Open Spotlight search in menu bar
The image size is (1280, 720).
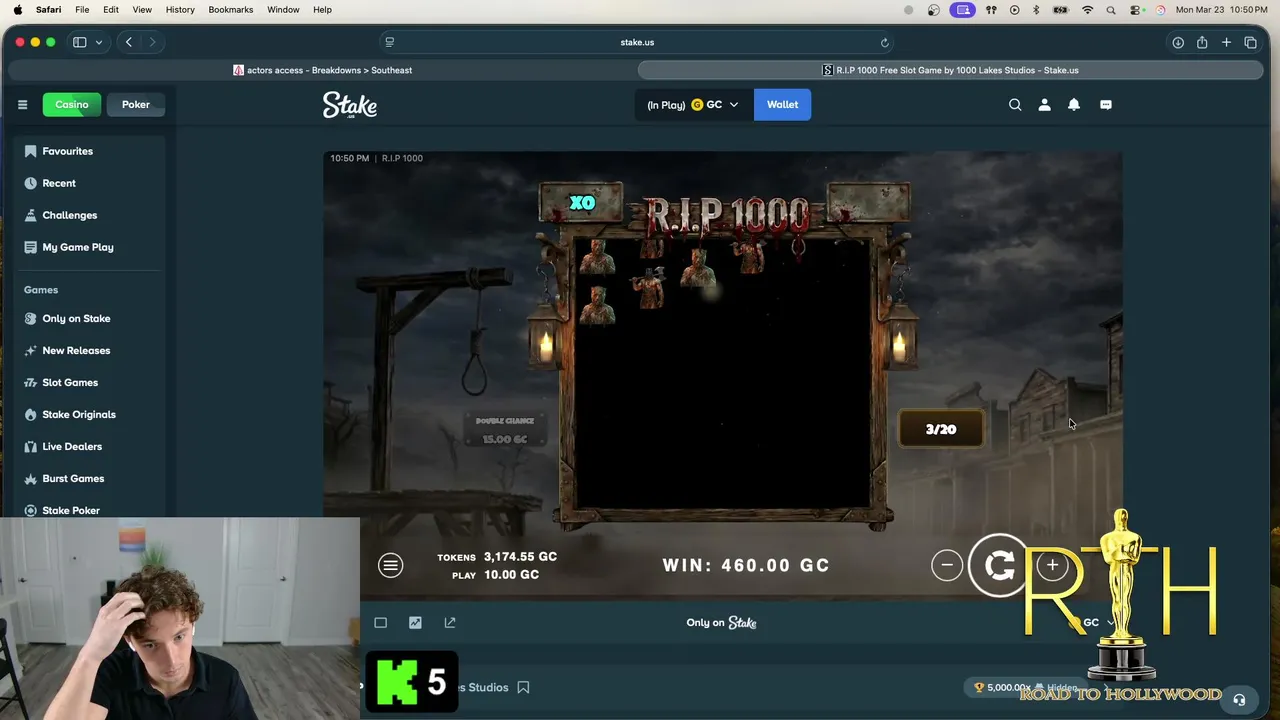pyautogui.click(x=1111, y=10)
